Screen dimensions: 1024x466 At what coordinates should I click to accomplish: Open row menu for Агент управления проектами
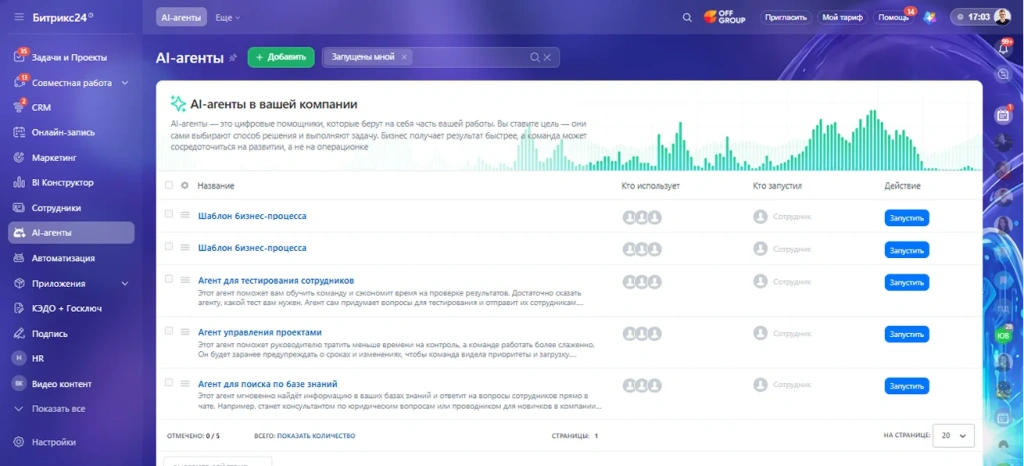pos(185,332)
